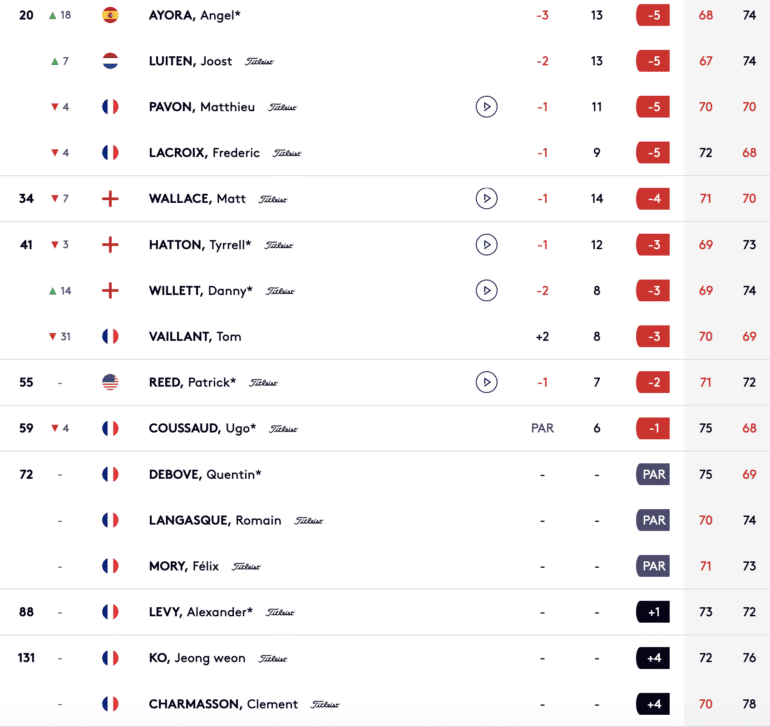The height and width of the screenshot is (727, 770).
Task: Click the PAR score badge for Quentin Debove
Action: coord(653,475)
